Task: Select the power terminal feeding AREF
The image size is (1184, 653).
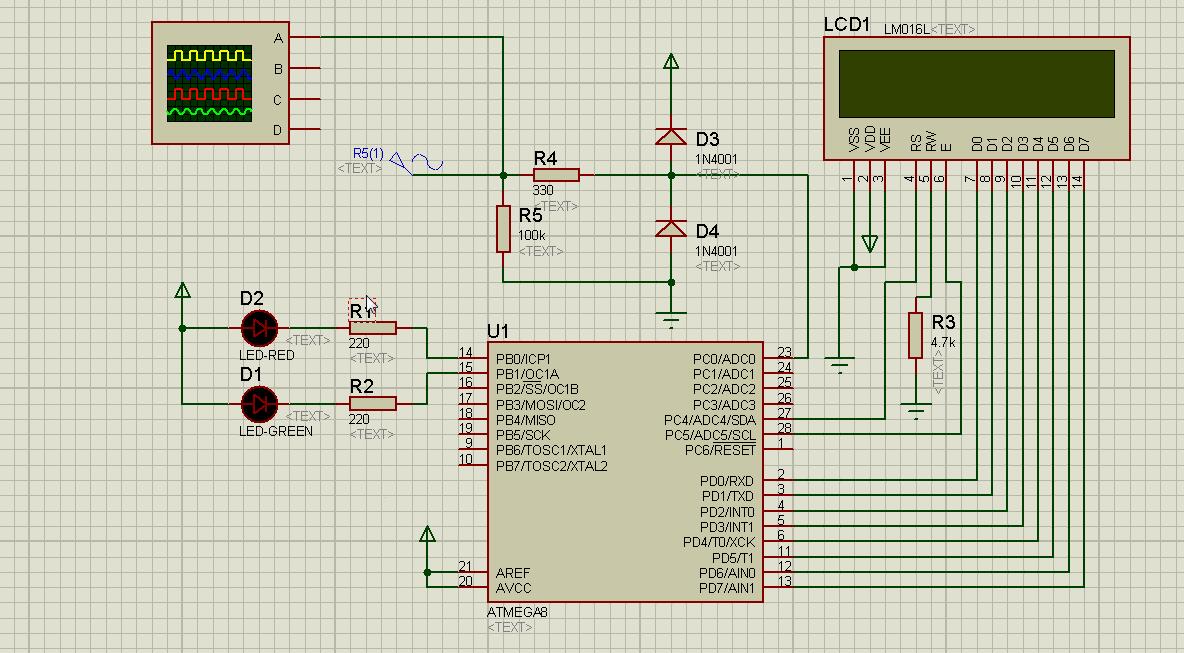Action: click(427, 534)
